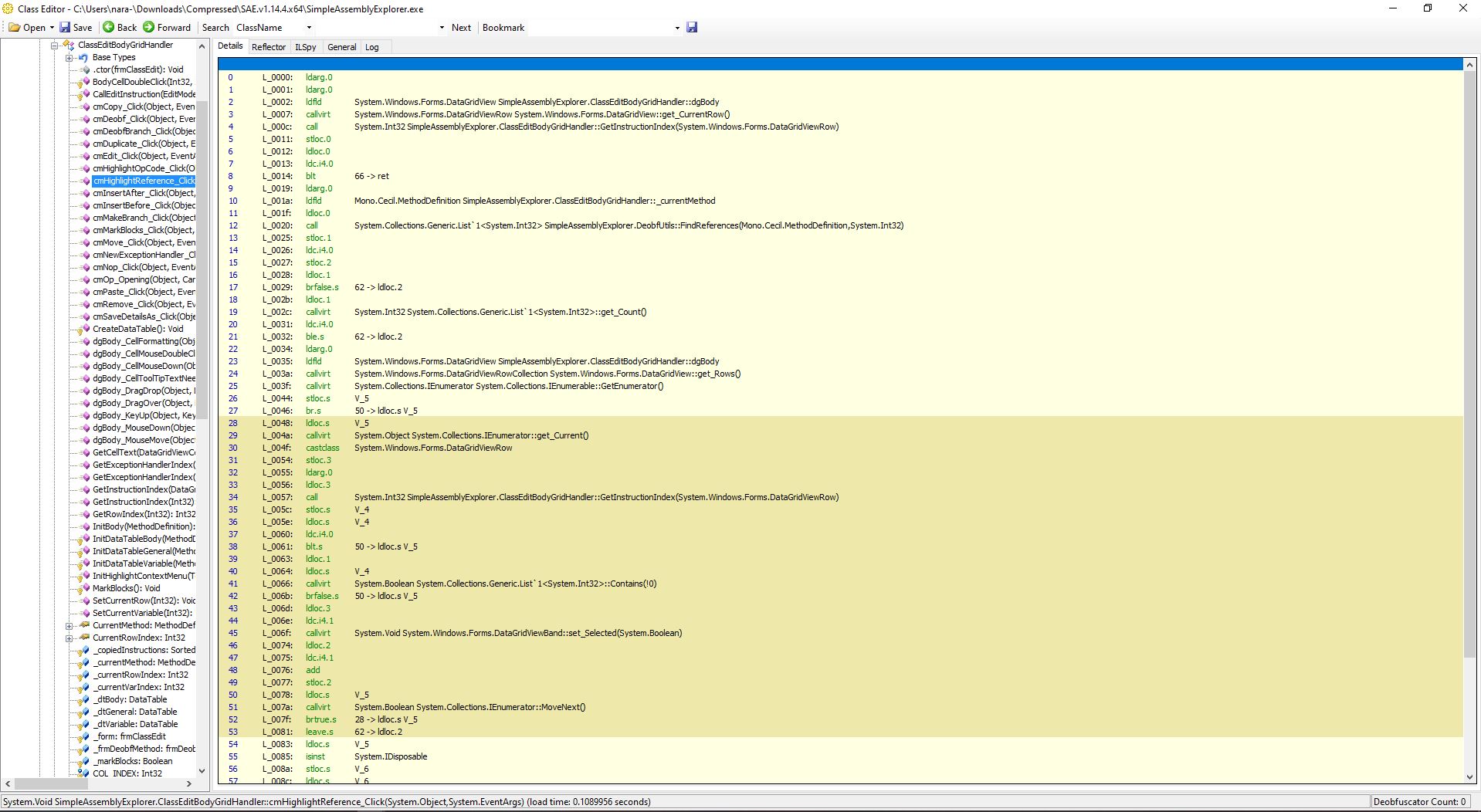Click the Back button label
Viewport: 1481px width, 812px height.
(127, 27)
